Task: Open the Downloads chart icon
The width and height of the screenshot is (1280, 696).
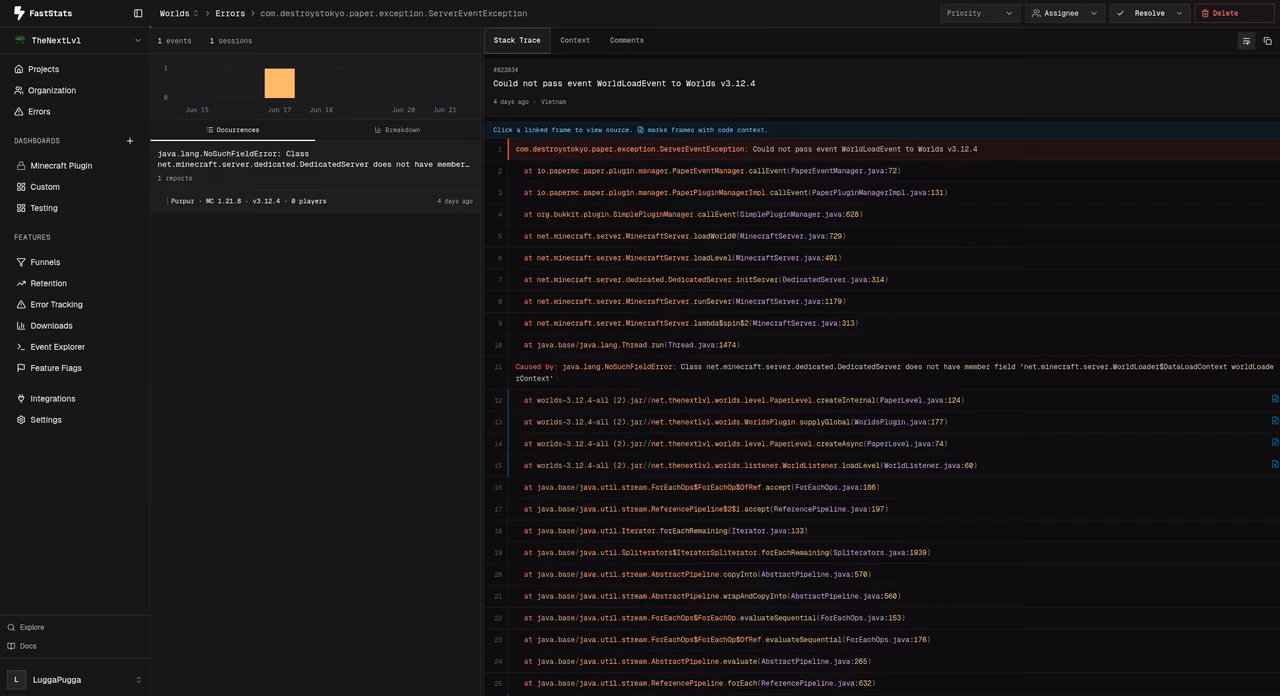Action: pos(21,325)
